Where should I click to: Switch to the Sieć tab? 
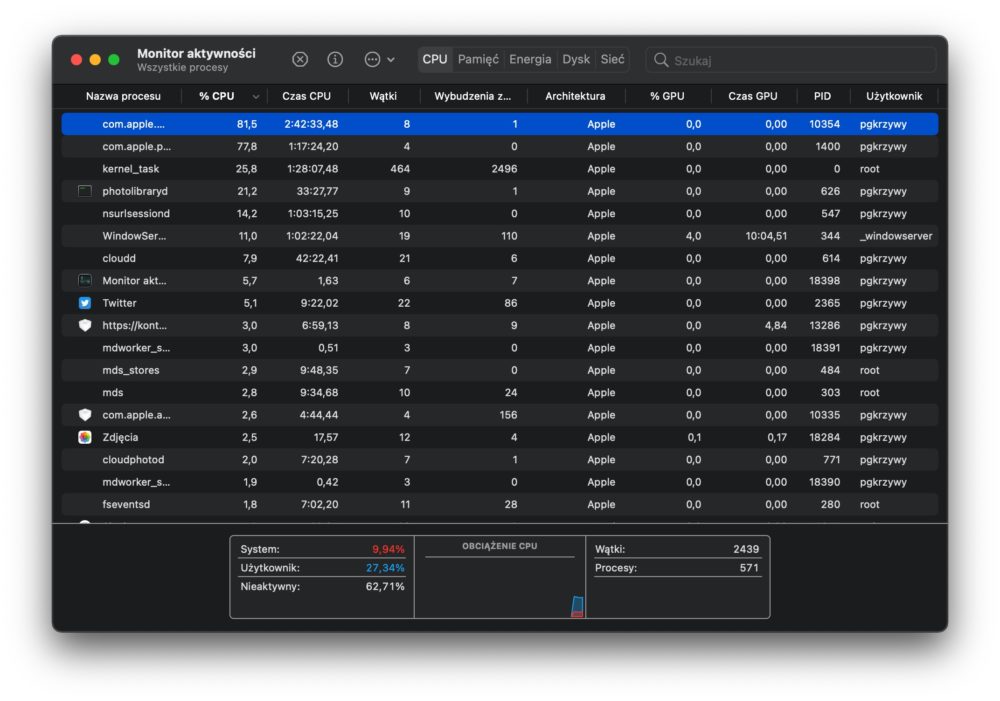(x=612, y=59)
